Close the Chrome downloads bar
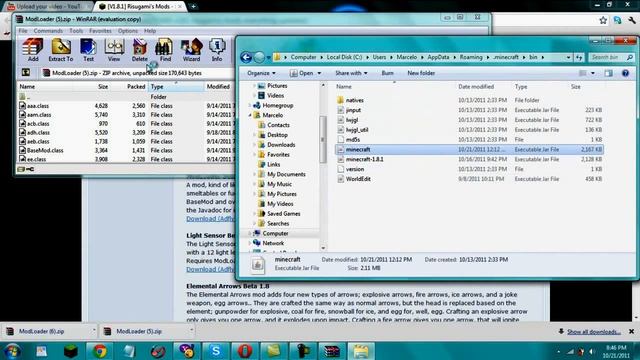Screen dimensions: 640x360 point(631,331)
